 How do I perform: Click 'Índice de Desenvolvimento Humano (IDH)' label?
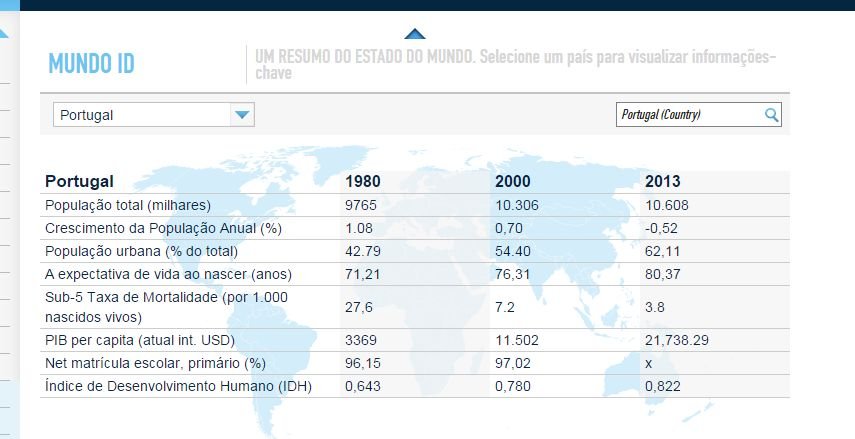pos(178,386)
